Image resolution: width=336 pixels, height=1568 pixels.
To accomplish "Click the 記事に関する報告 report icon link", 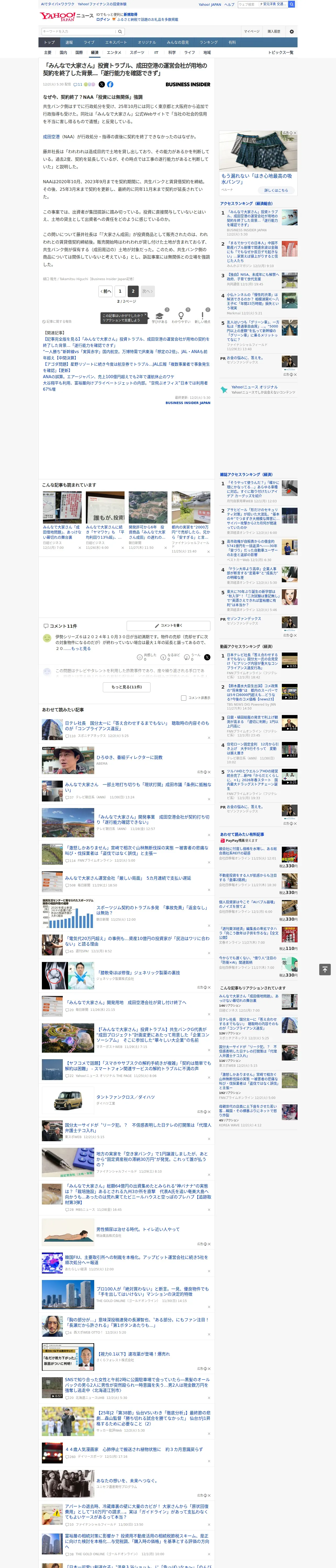I will click(57, 321).
